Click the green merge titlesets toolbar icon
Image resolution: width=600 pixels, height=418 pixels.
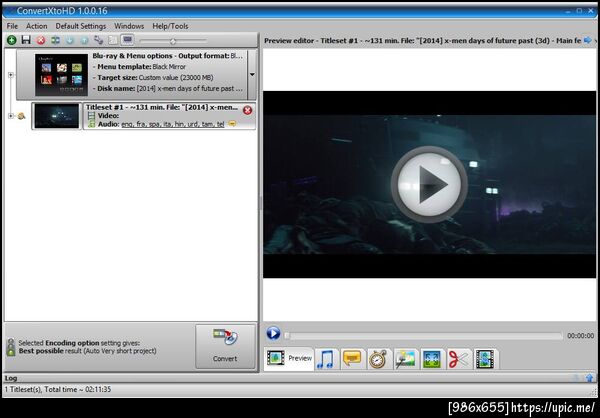[55, 40]
